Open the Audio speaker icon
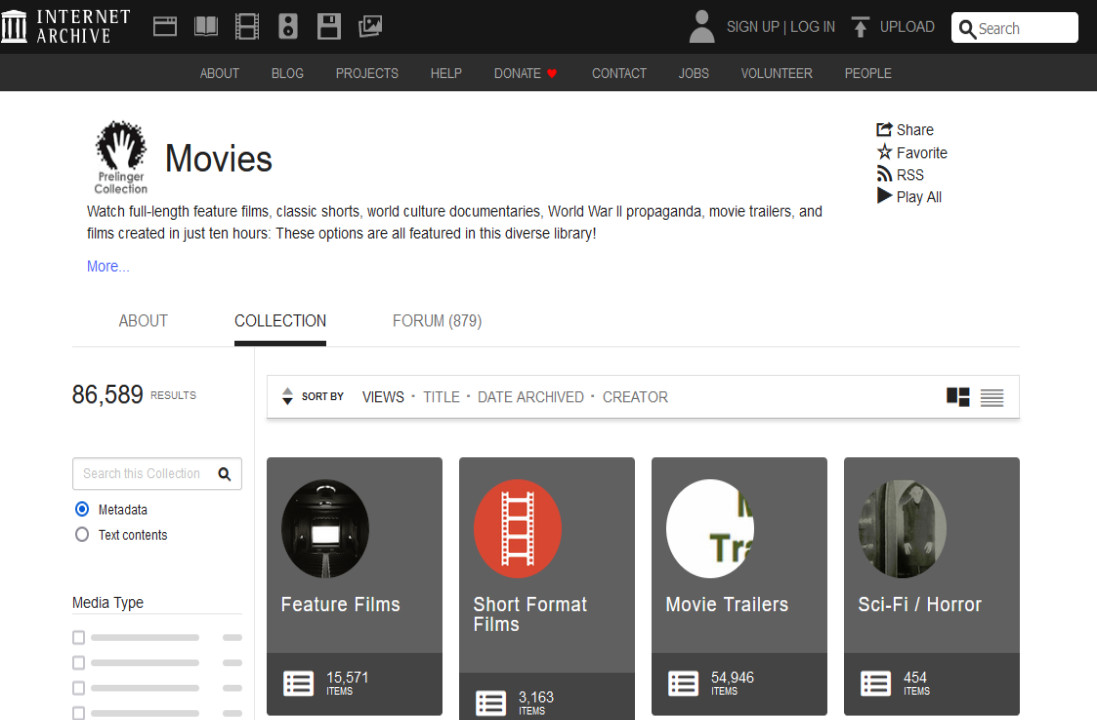 click(288, 27)
